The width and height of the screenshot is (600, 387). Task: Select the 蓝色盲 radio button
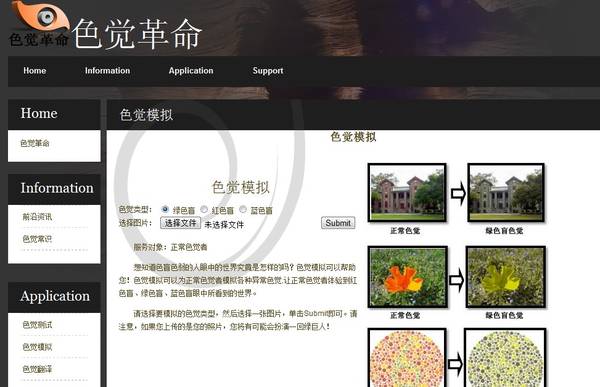[x=243, y=209]
